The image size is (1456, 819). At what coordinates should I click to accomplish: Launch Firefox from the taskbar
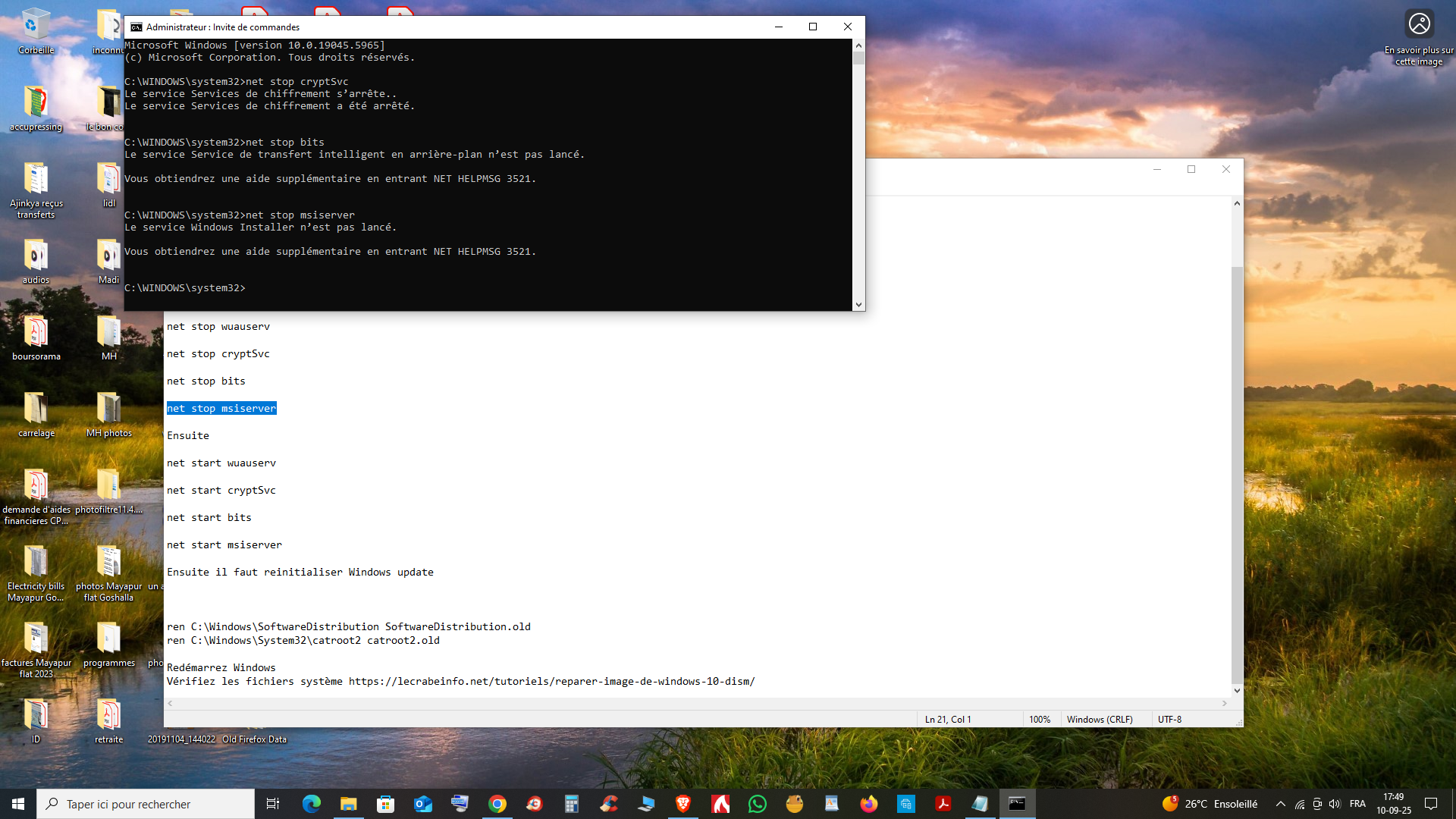click(x=869, y=804)
